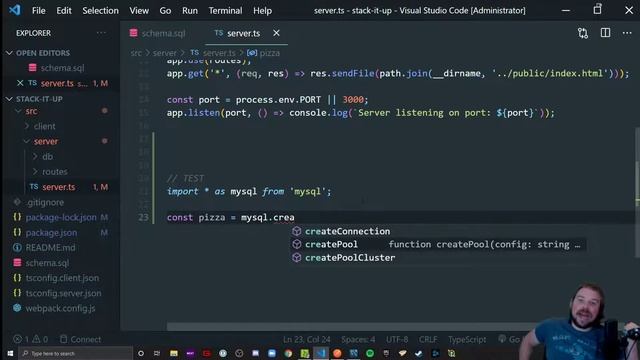This screenshot has width=640, height=360.
Task: Click the Windows taskbar search box
Action: 76,353
